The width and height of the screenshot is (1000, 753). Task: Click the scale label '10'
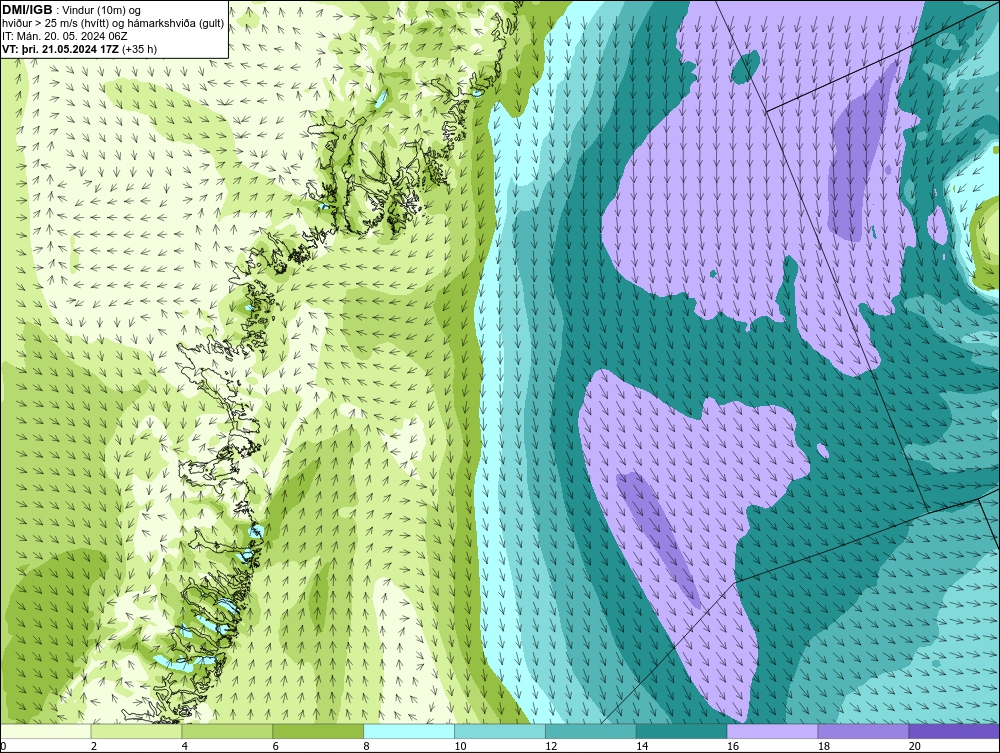[460, 746]
